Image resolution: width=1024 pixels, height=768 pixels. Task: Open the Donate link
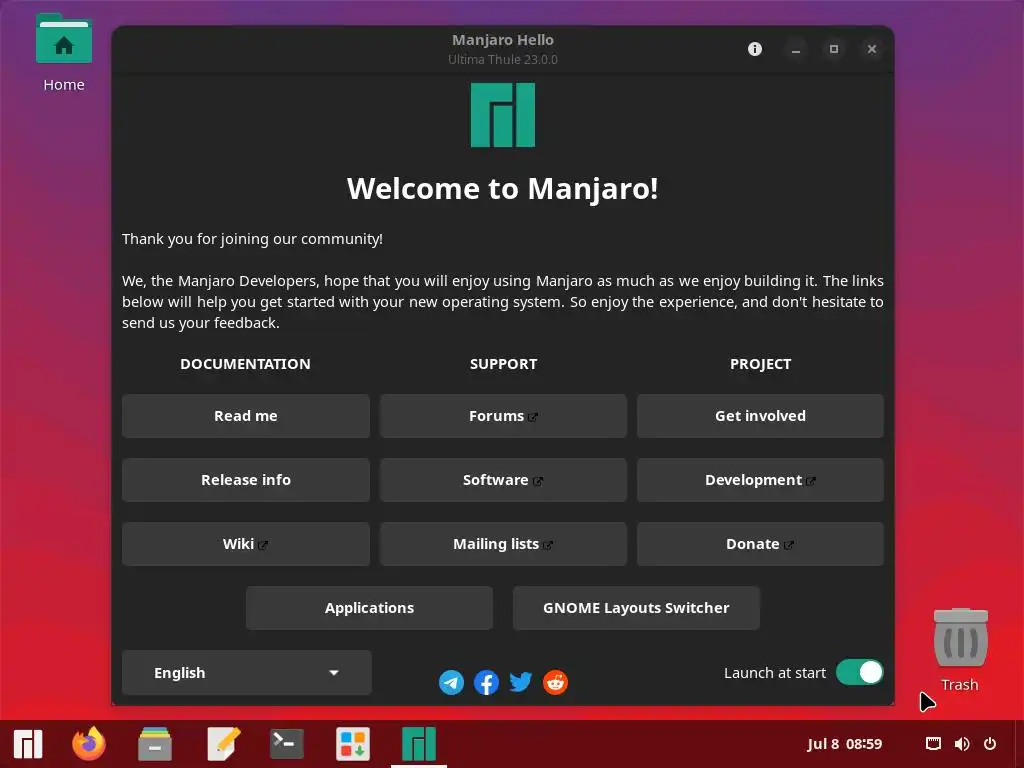[760, 544]
